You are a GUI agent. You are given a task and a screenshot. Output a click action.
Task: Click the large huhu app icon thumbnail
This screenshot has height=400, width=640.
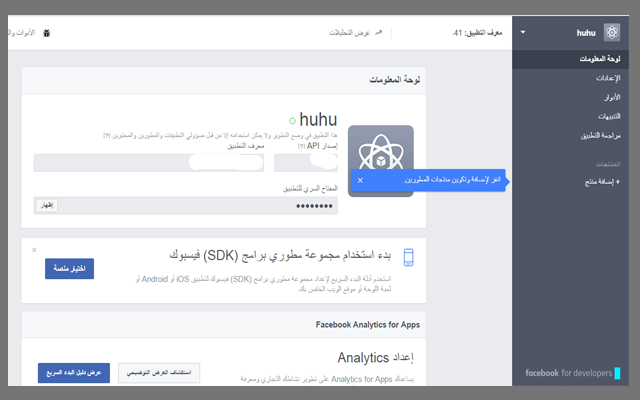tap(381, 161)
